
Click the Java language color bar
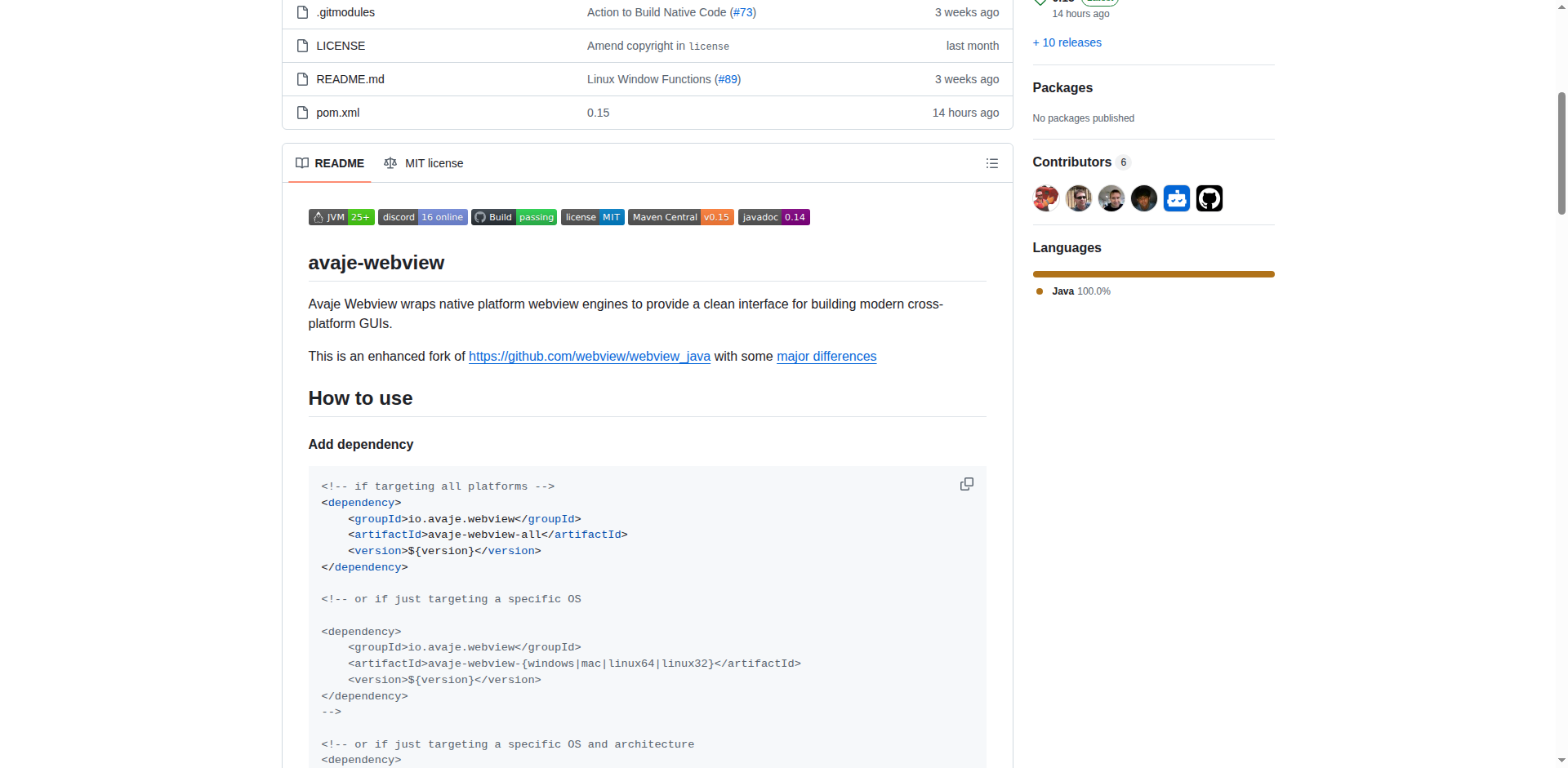1152,274
